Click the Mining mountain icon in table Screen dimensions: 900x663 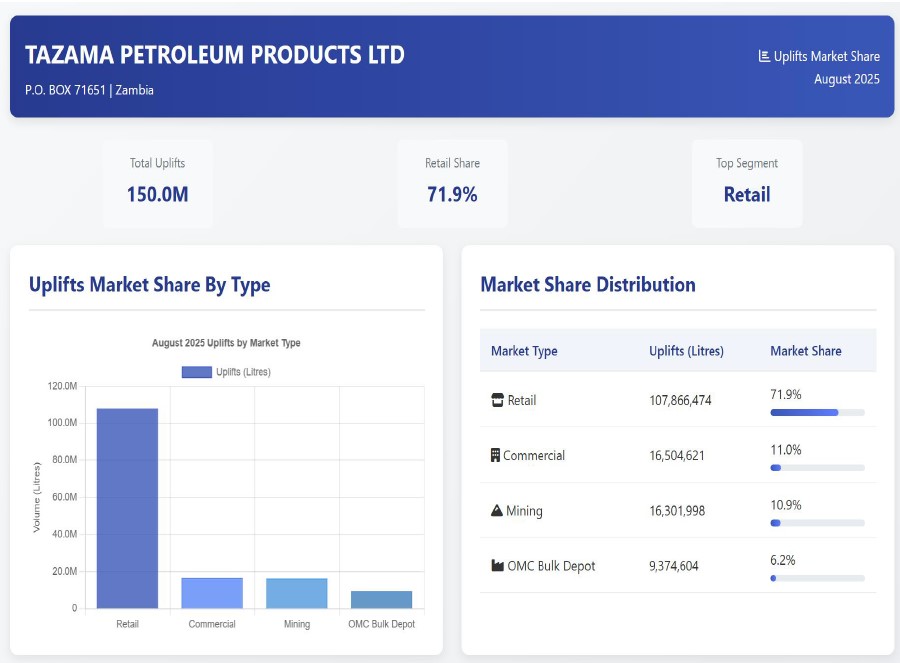pyautogui.click(x=497, y=511)
